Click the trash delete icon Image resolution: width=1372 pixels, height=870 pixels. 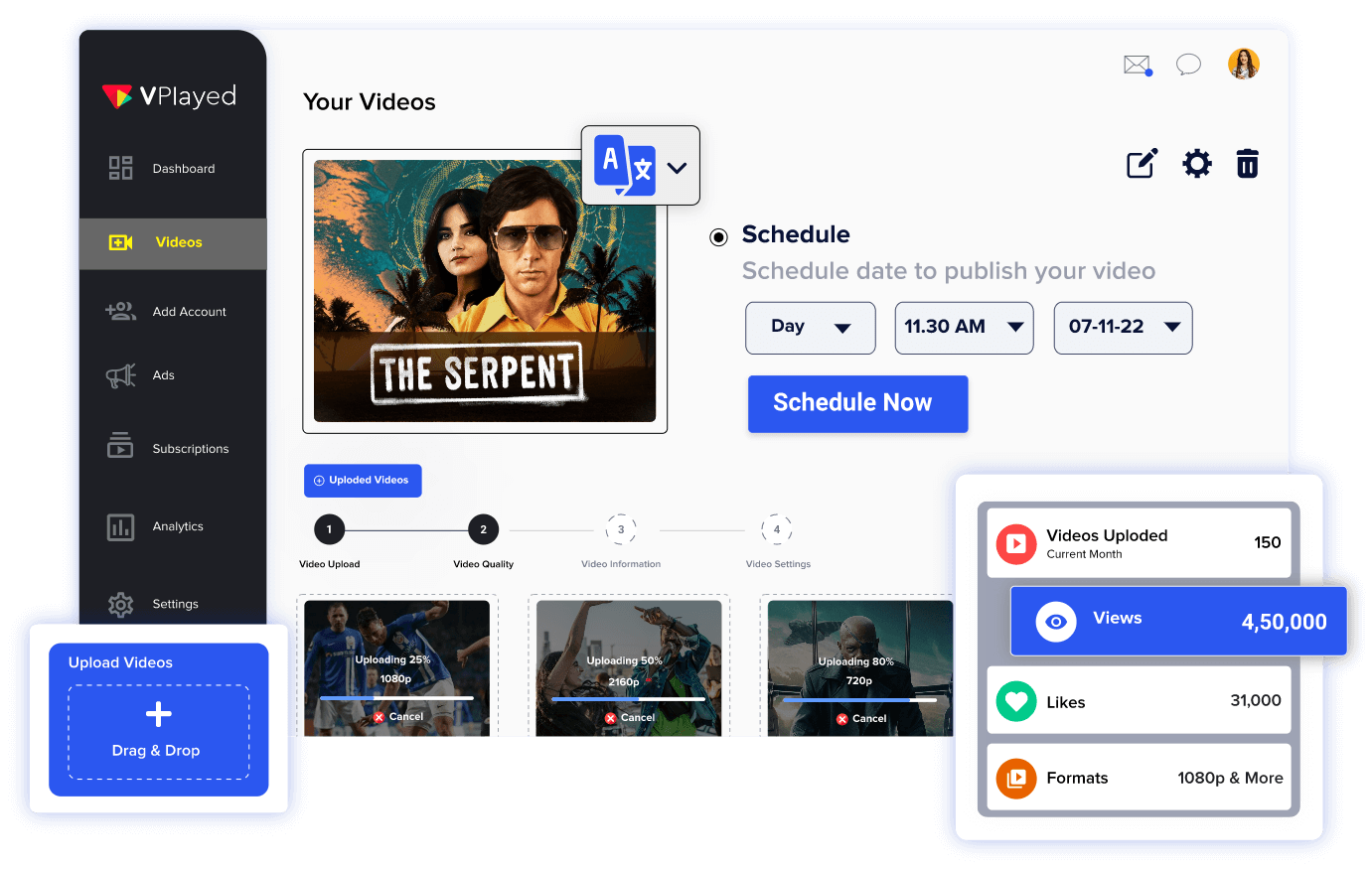tap(1247, 164)
